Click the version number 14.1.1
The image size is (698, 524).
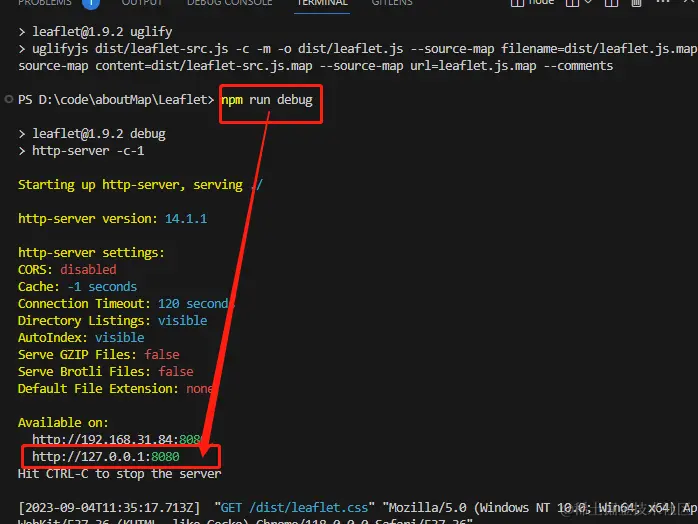186,219
